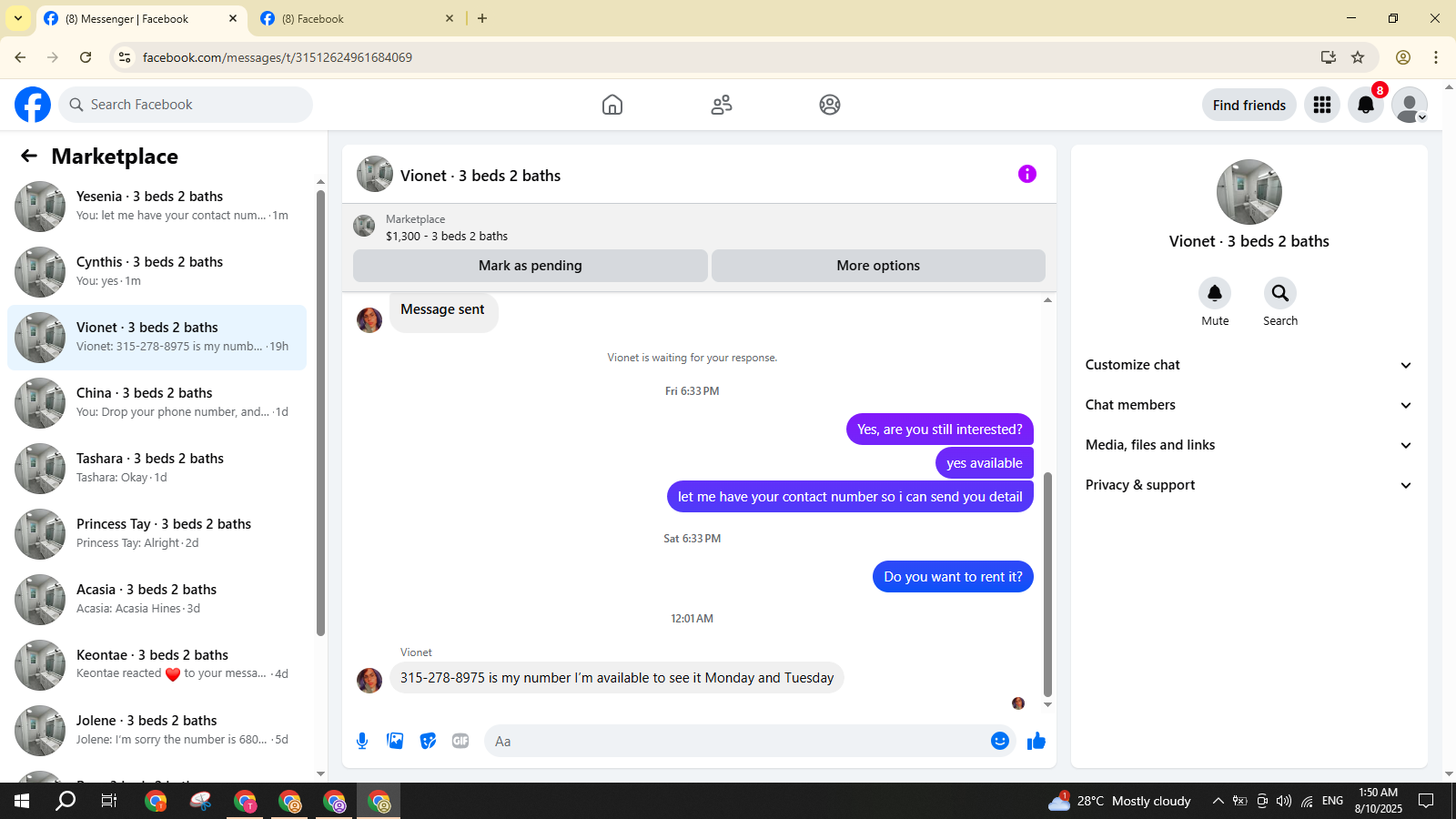Viewport: 1456px width, 819px height.
Task: Expand the Customize chat section
Action: (1249, 365)
